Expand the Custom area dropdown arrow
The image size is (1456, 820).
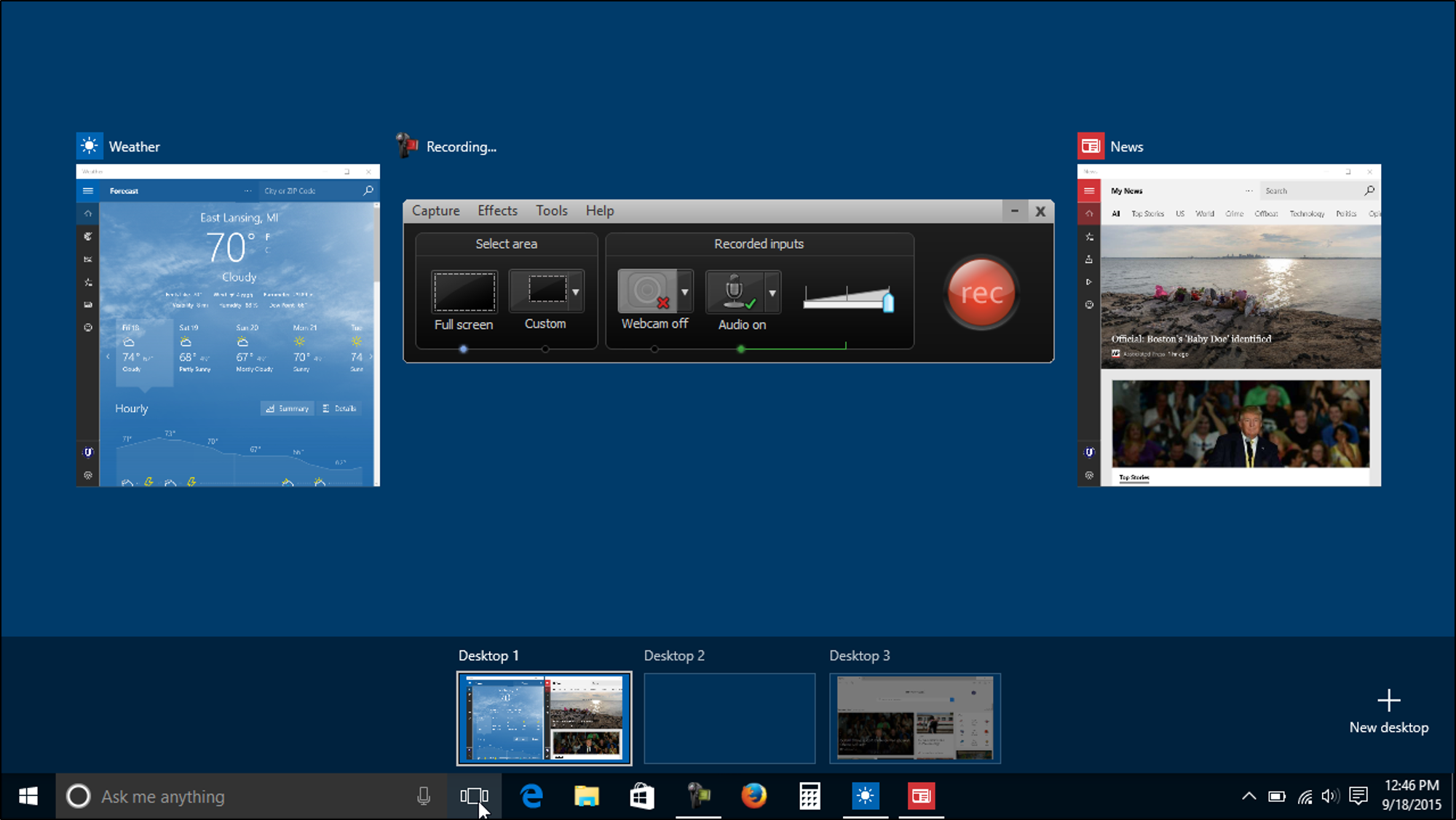click(x=576, y=292)
